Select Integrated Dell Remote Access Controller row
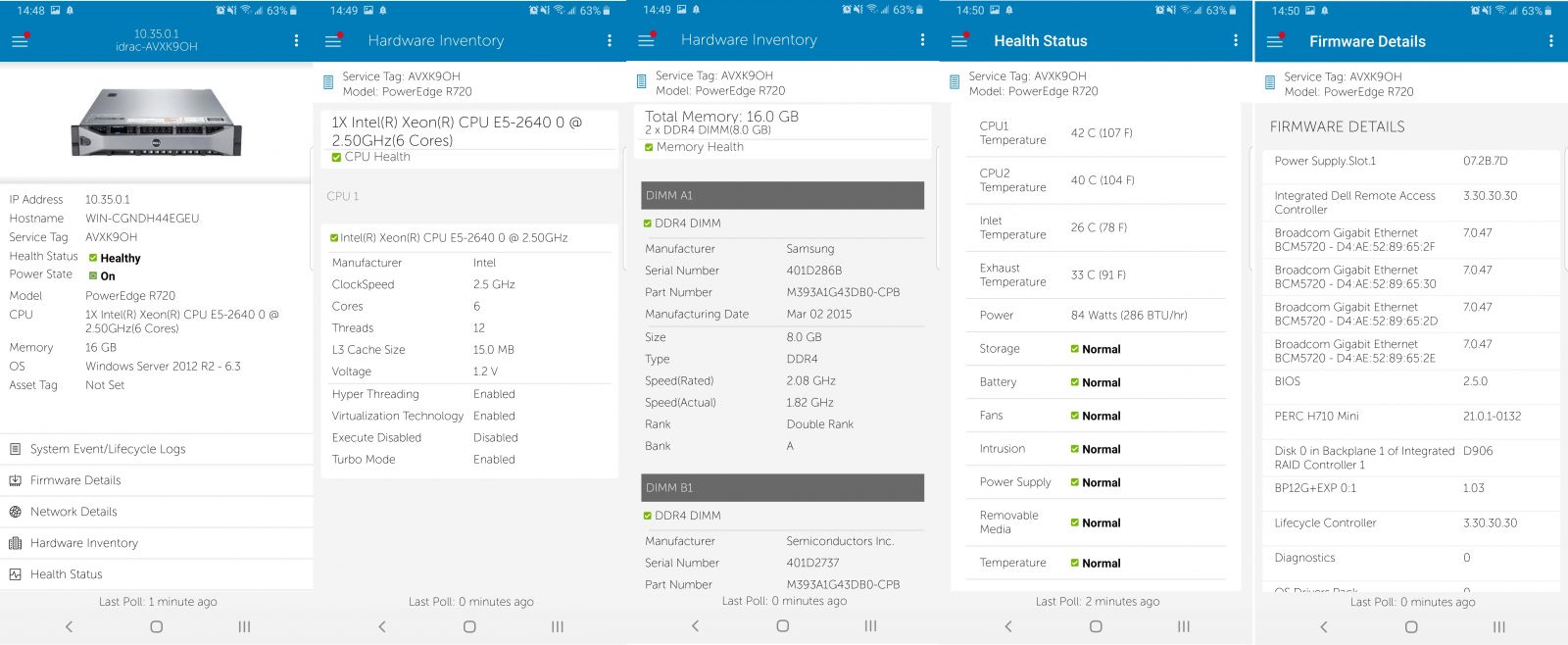 click(1413, 203)
